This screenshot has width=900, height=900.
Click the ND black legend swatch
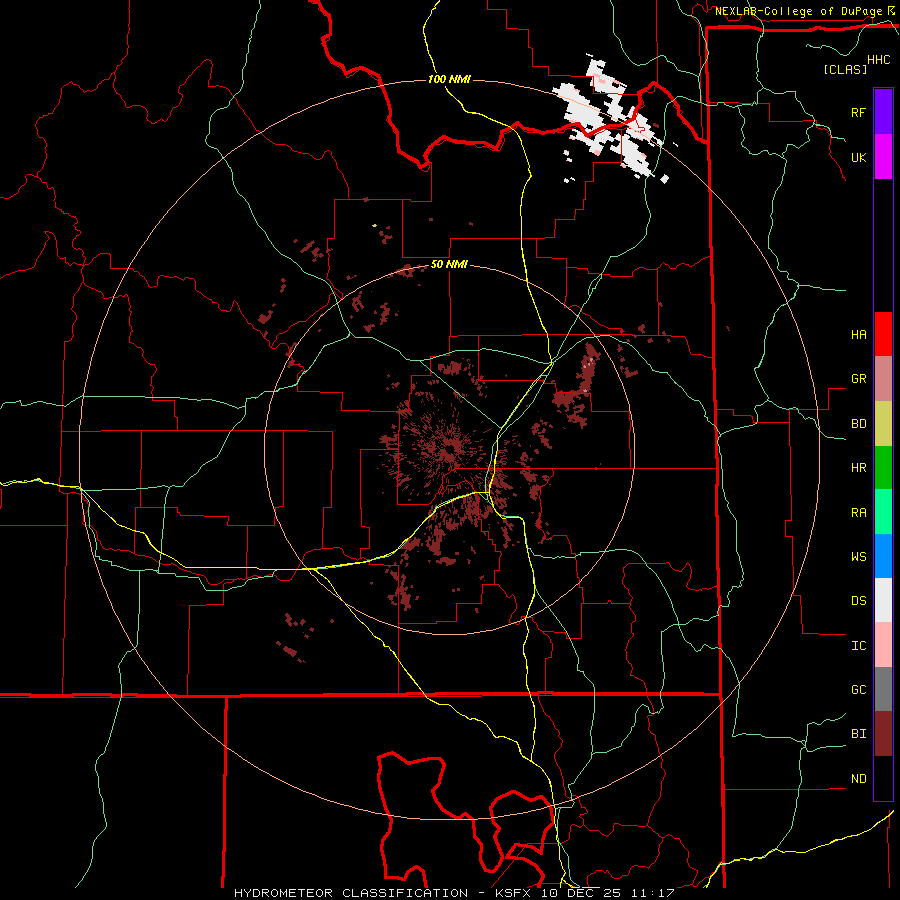tap(883, 778)
